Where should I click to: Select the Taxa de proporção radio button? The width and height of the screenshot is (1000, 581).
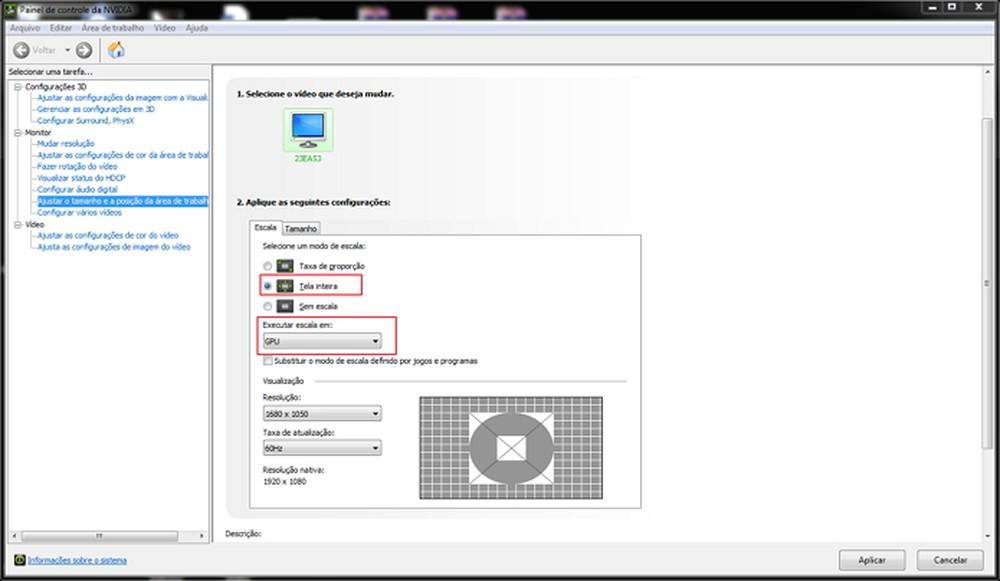pos(268,266)
